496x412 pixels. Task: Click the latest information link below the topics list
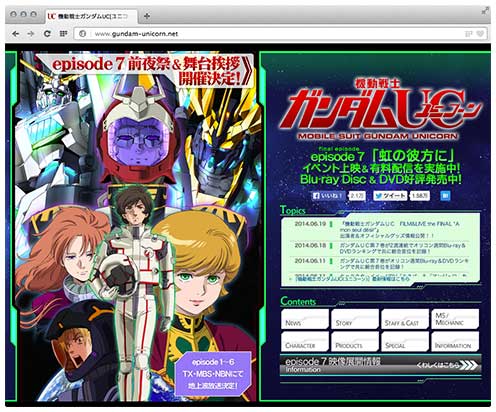click(352, 278)
